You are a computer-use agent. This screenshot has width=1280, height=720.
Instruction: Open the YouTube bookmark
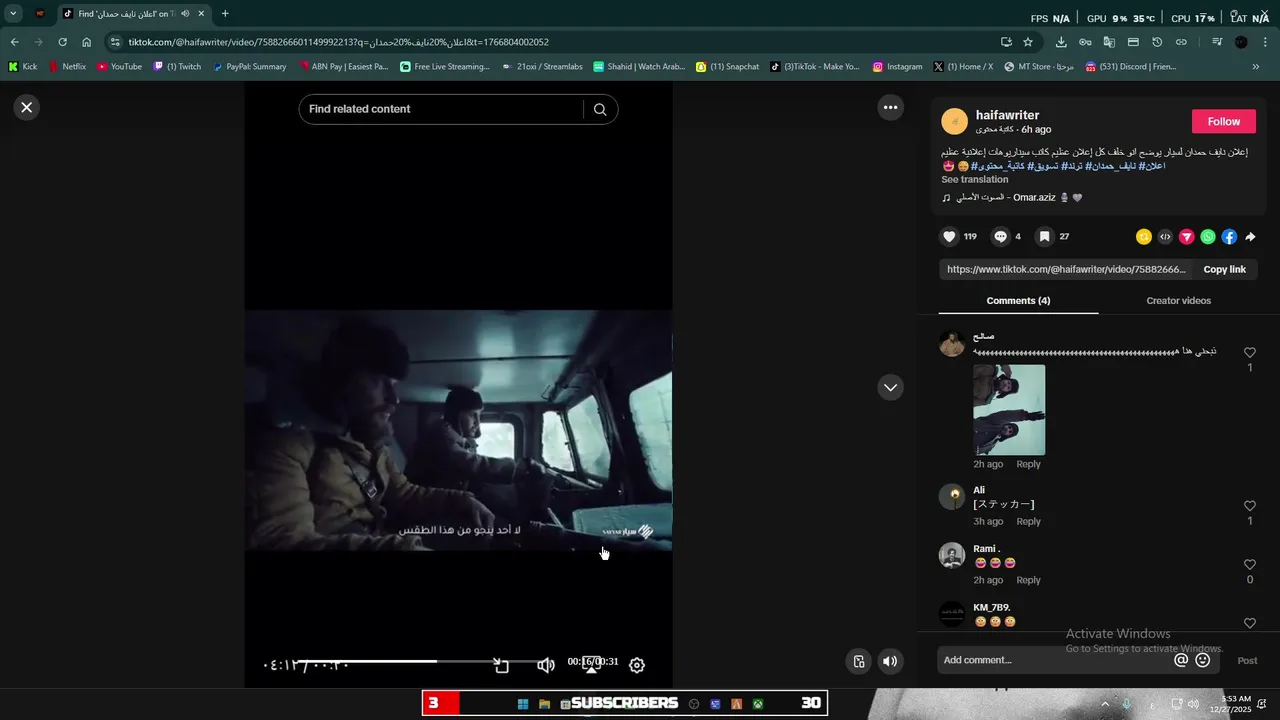120,67
